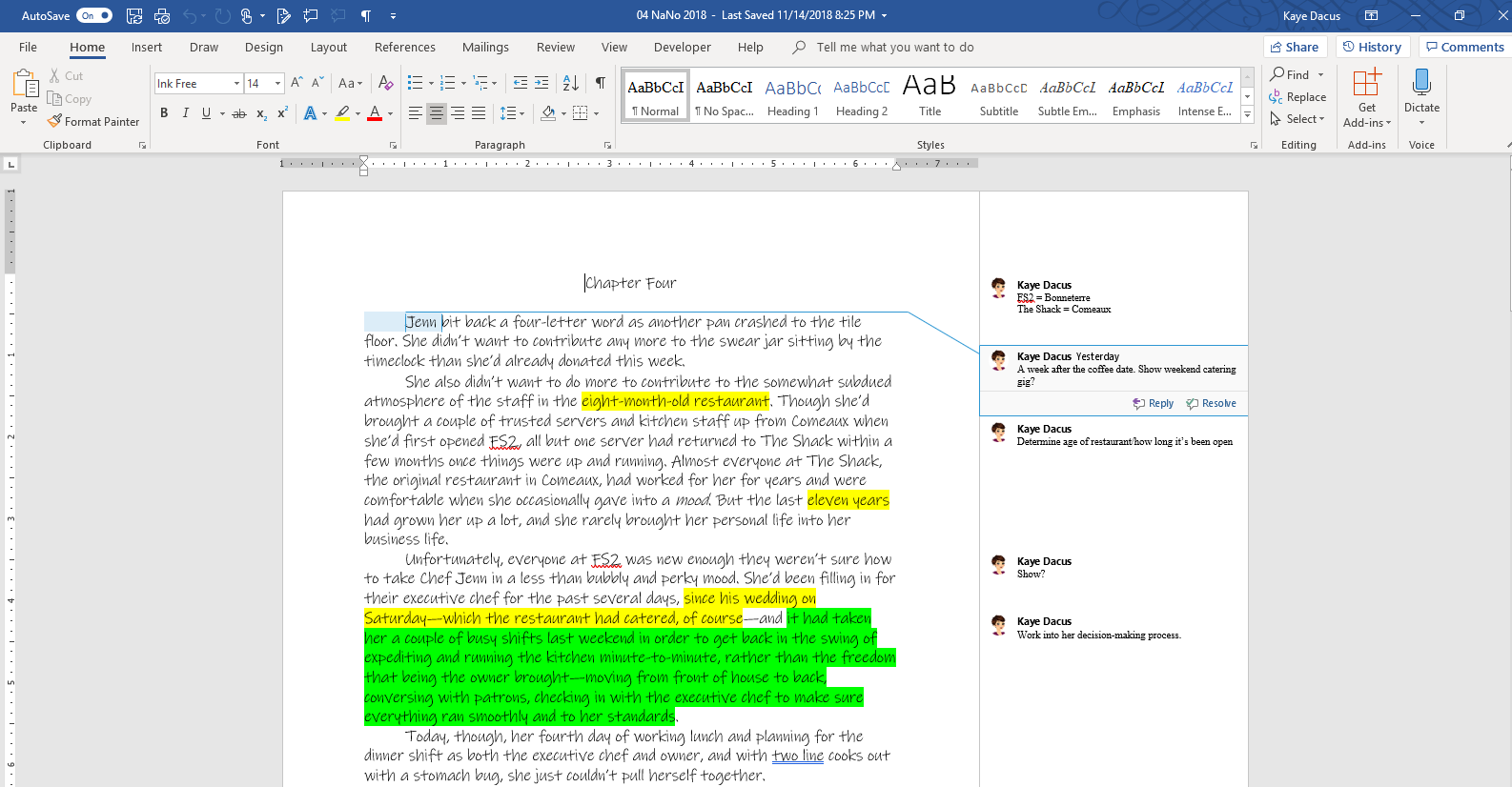Toggle Bold formatting
This screenshot has width=1512, height=787.
click(164, 113)
